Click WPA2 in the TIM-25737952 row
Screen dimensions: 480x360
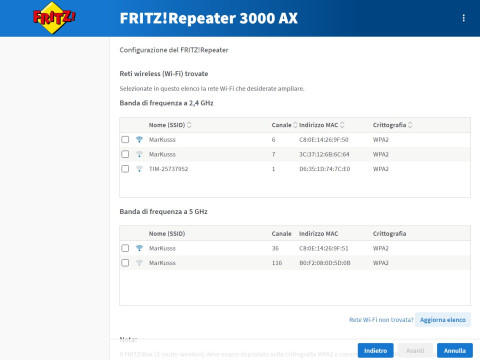click(x=381, y=169)
